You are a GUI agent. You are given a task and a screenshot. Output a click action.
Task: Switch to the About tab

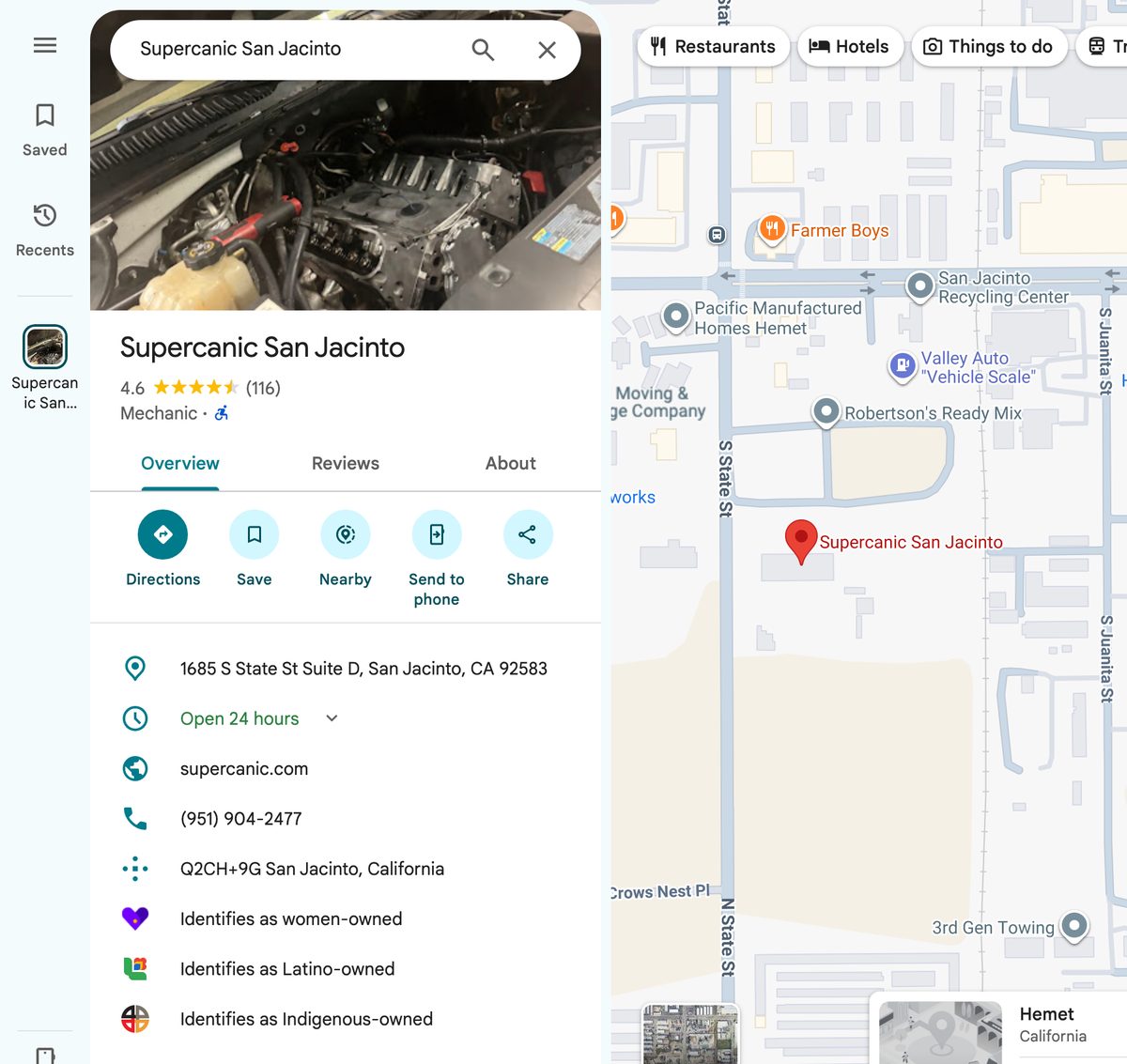point(511,464)
